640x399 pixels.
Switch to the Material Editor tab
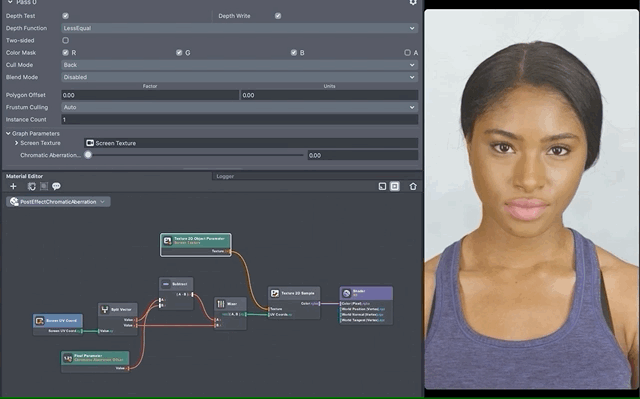tap(24, 176)
